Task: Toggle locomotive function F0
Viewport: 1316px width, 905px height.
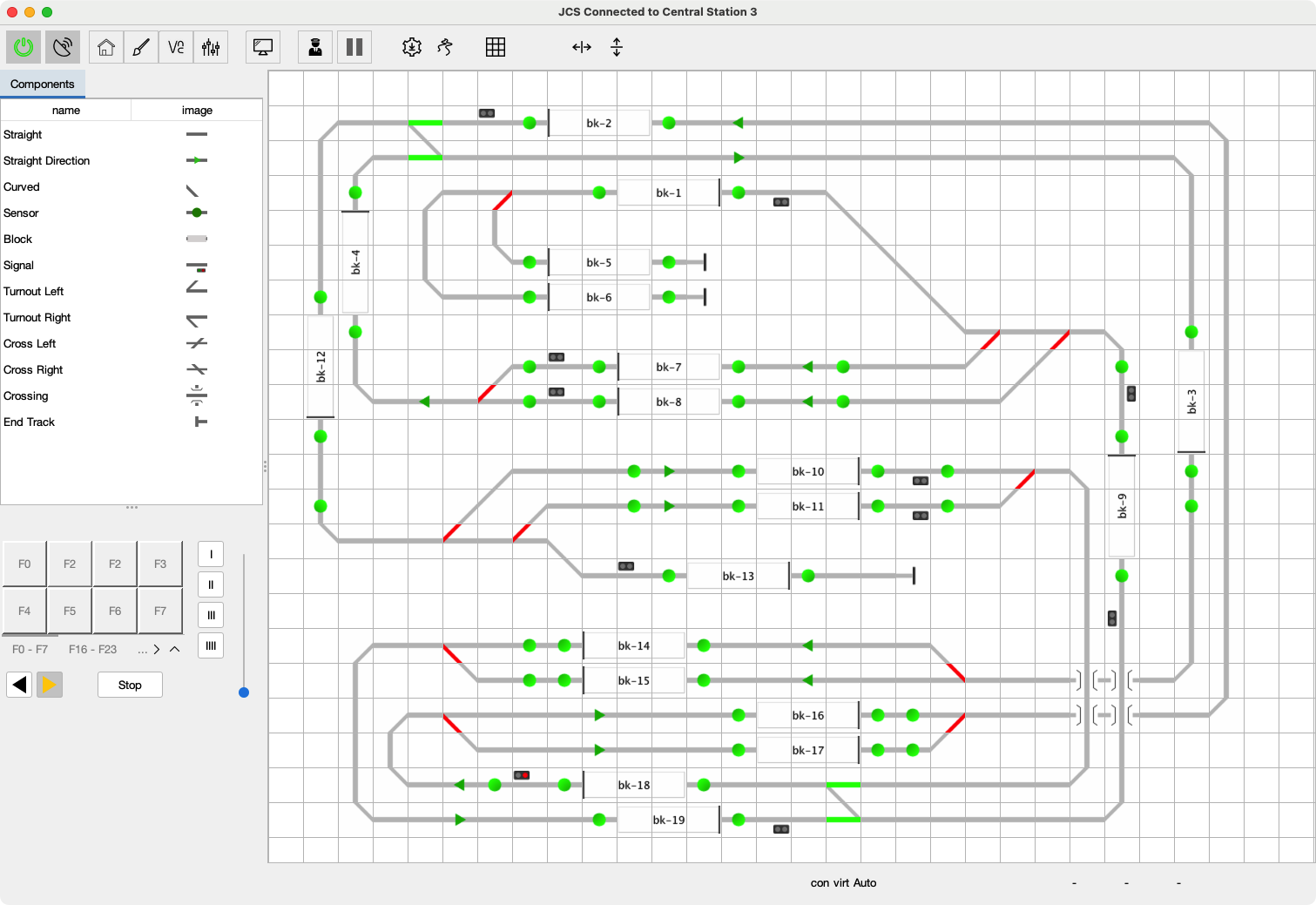Action: (24, 564)
